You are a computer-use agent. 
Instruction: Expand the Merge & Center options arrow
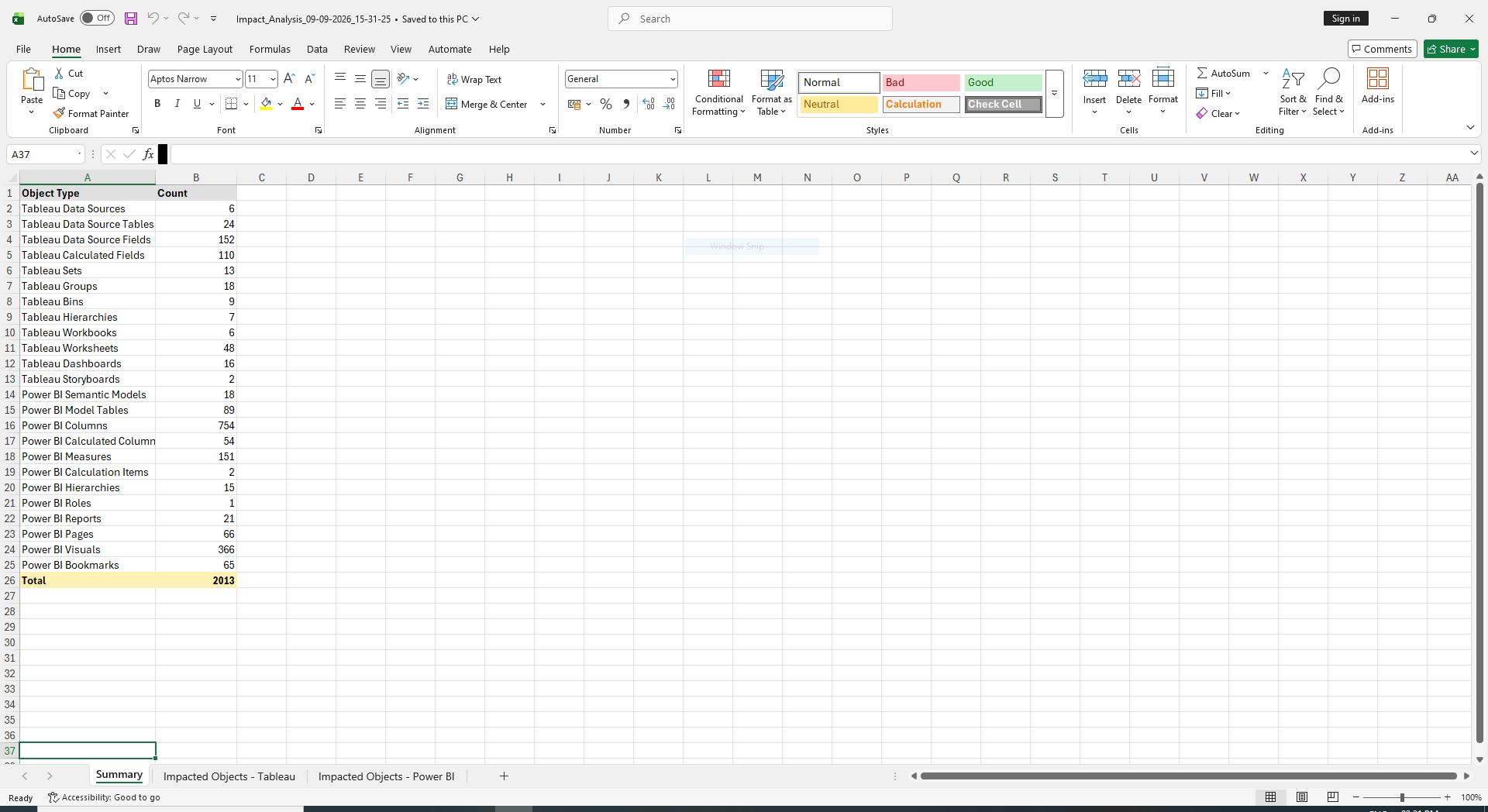coord(542,104)
